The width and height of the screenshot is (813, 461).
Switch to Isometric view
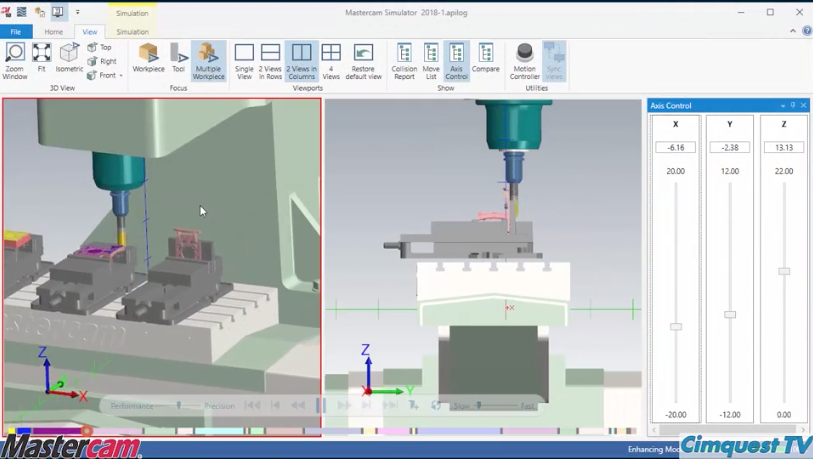[x=69, y=58]
